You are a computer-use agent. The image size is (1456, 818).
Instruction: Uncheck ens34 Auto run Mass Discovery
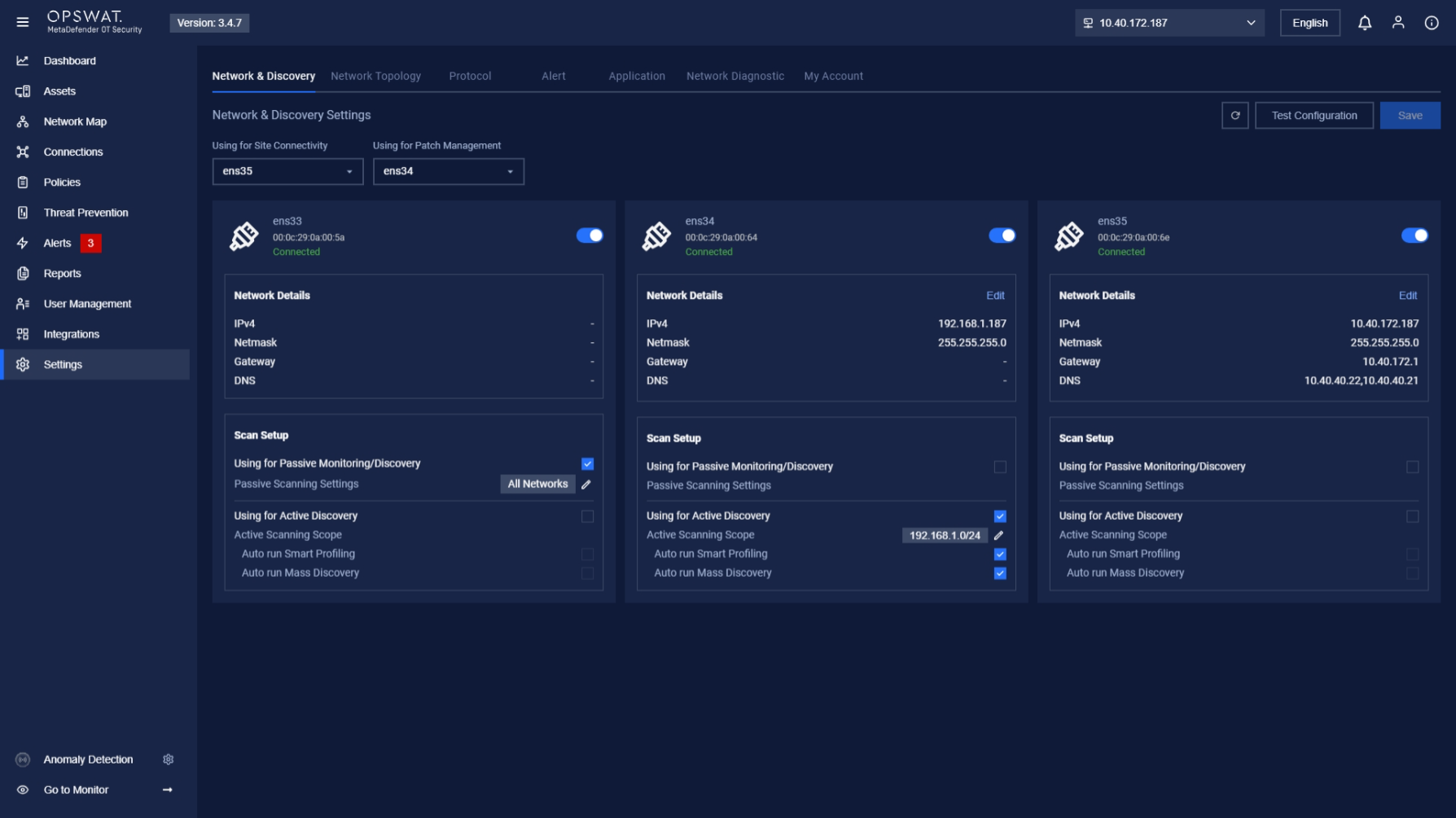(1000, 574)
